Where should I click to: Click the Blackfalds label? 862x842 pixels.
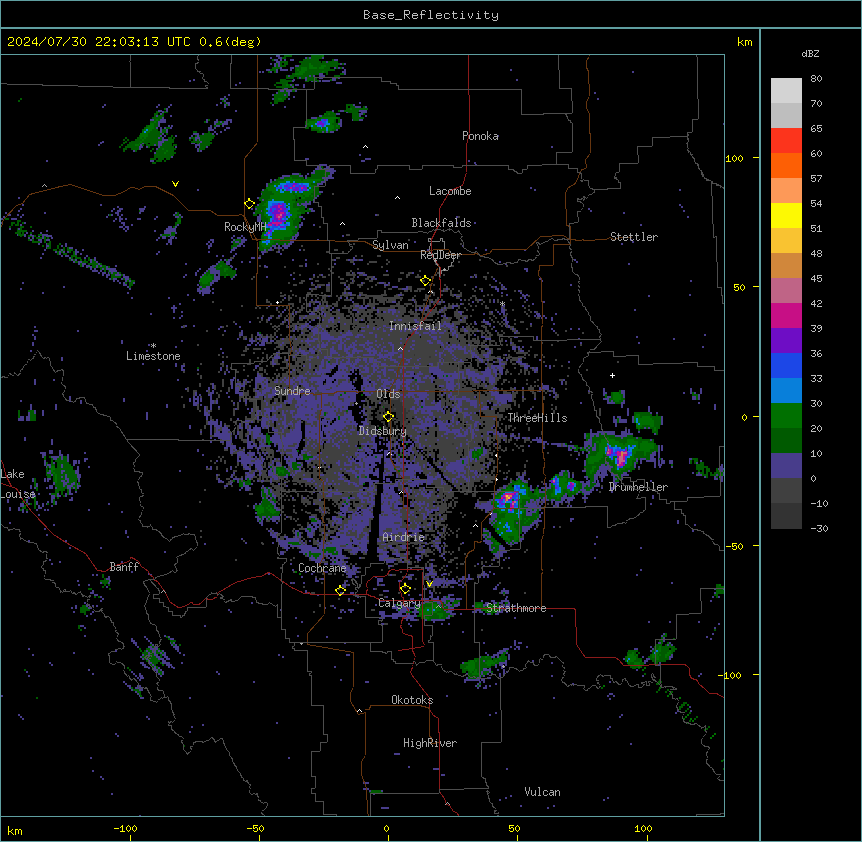[441, 223]
